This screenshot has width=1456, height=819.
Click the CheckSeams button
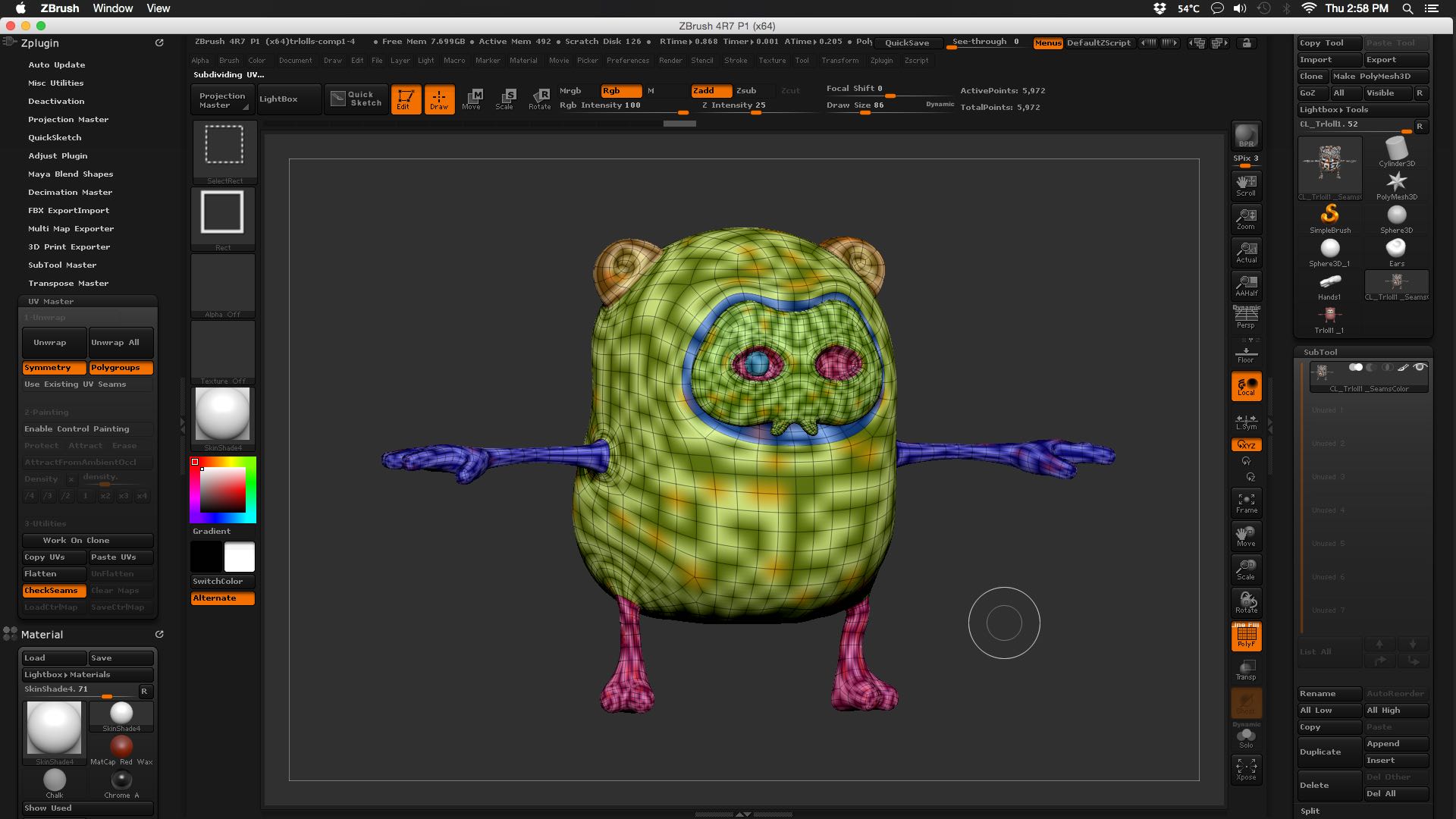tap(54, 591)
